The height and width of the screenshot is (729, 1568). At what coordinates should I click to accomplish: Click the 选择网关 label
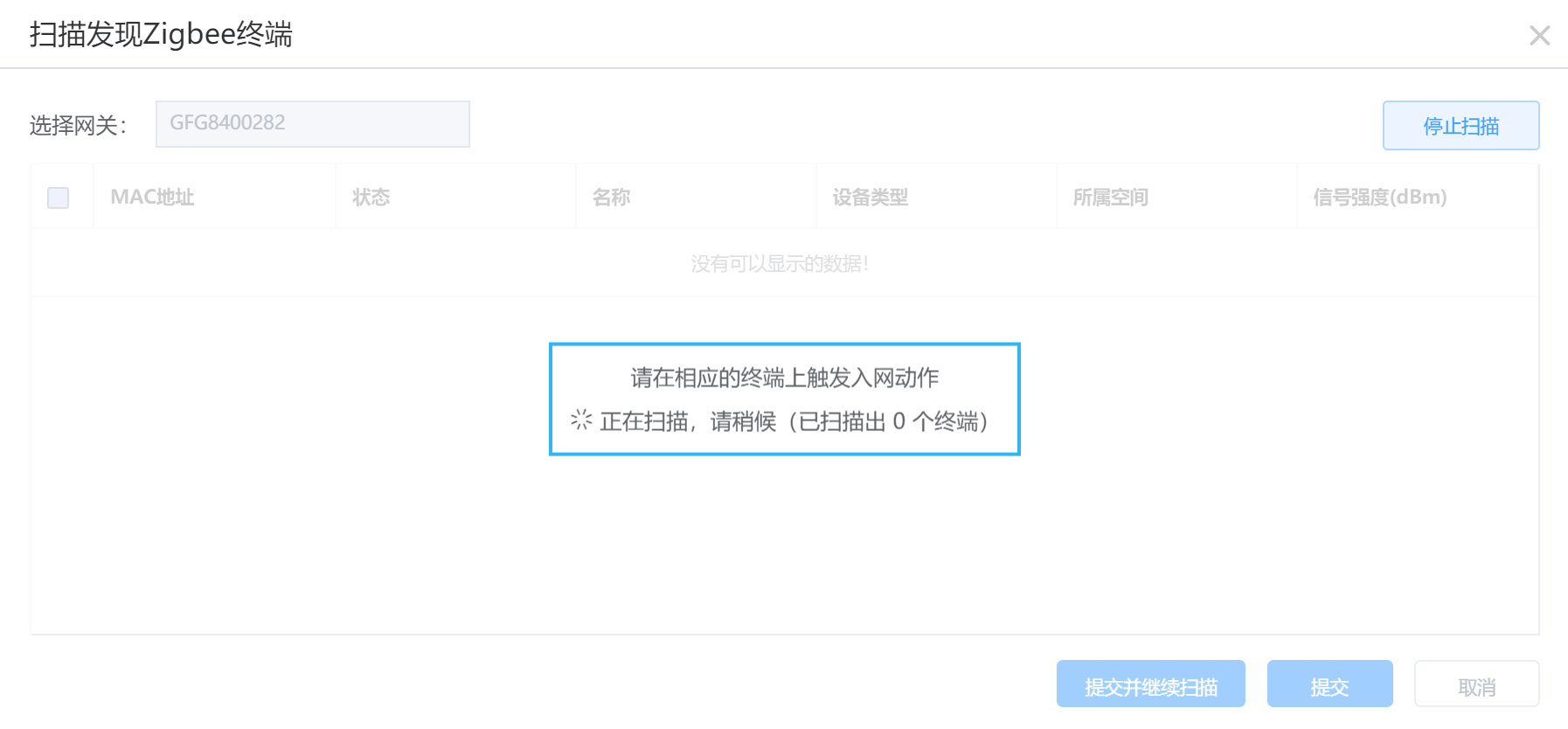[78, 126]
